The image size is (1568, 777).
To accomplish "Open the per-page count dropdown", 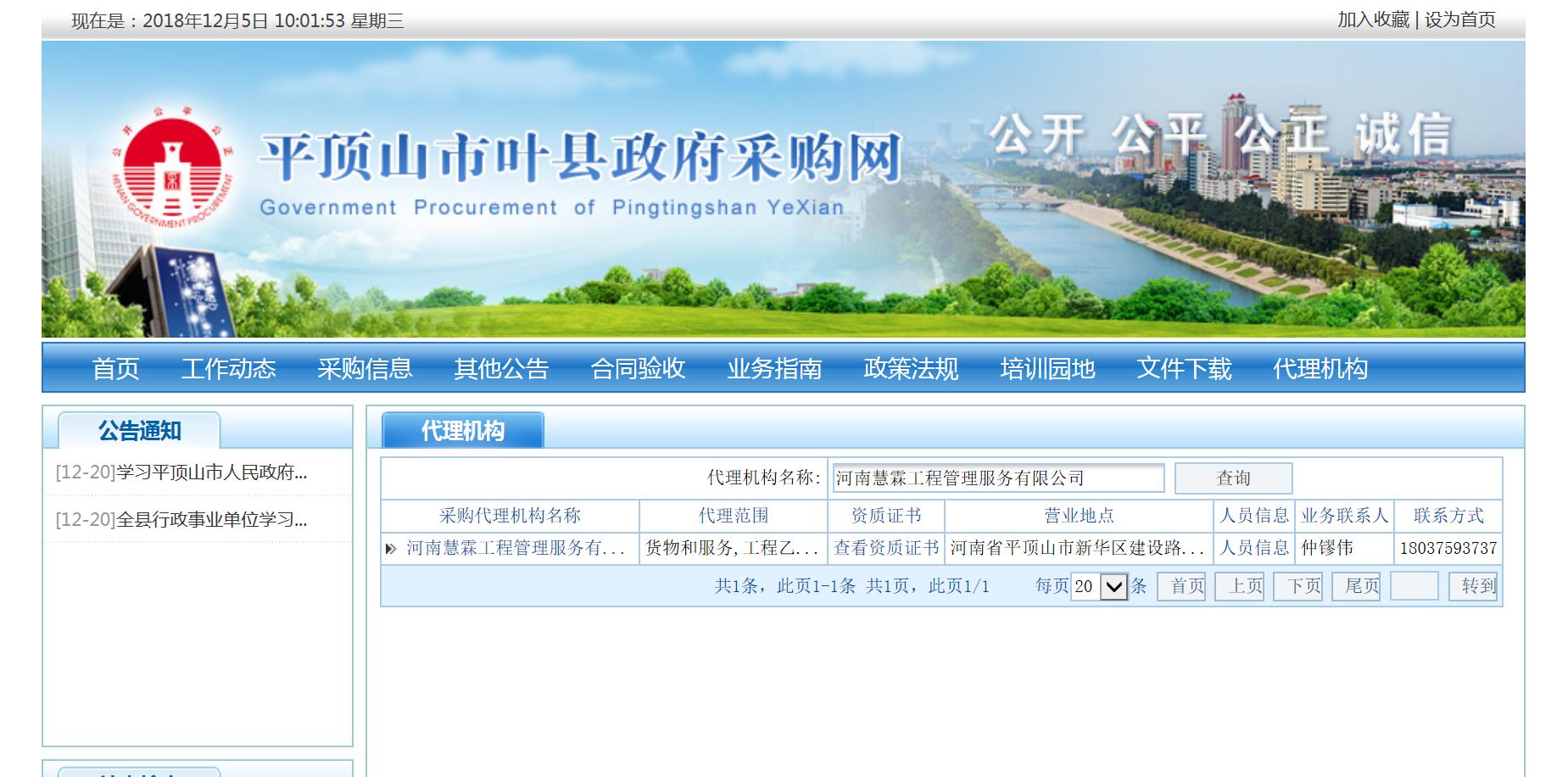I will 1113,586.
